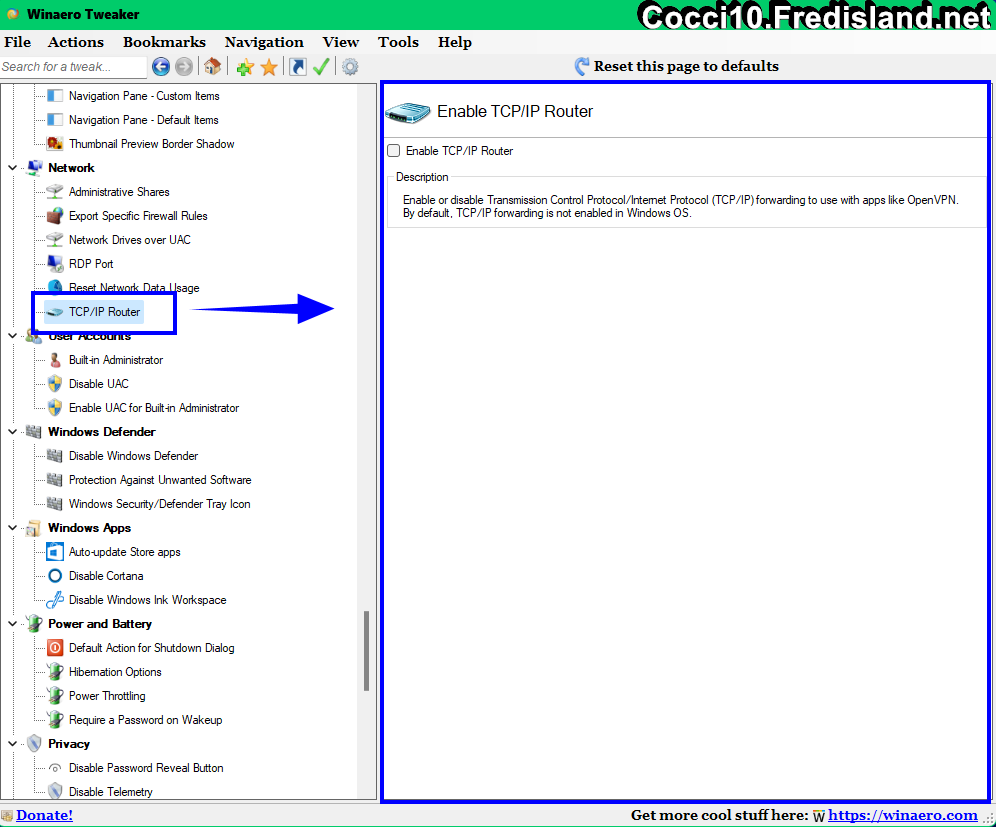Open the Actions menu
This screenshot has height=827, width=996.
pos(76,42)
